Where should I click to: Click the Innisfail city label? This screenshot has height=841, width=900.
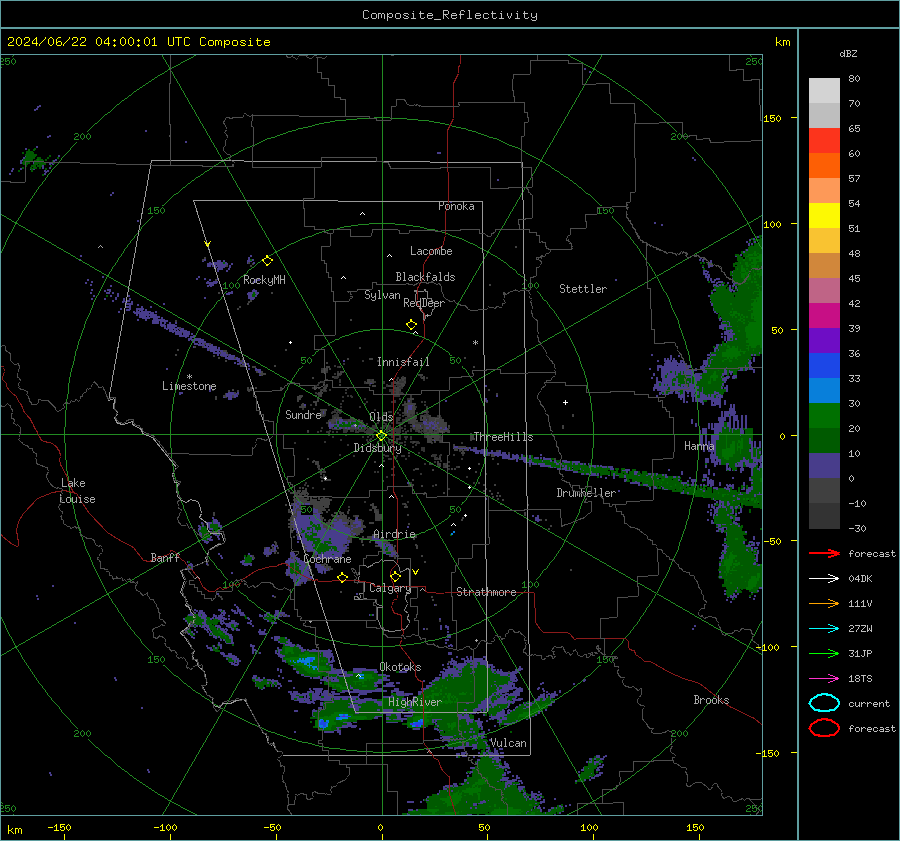403,362
